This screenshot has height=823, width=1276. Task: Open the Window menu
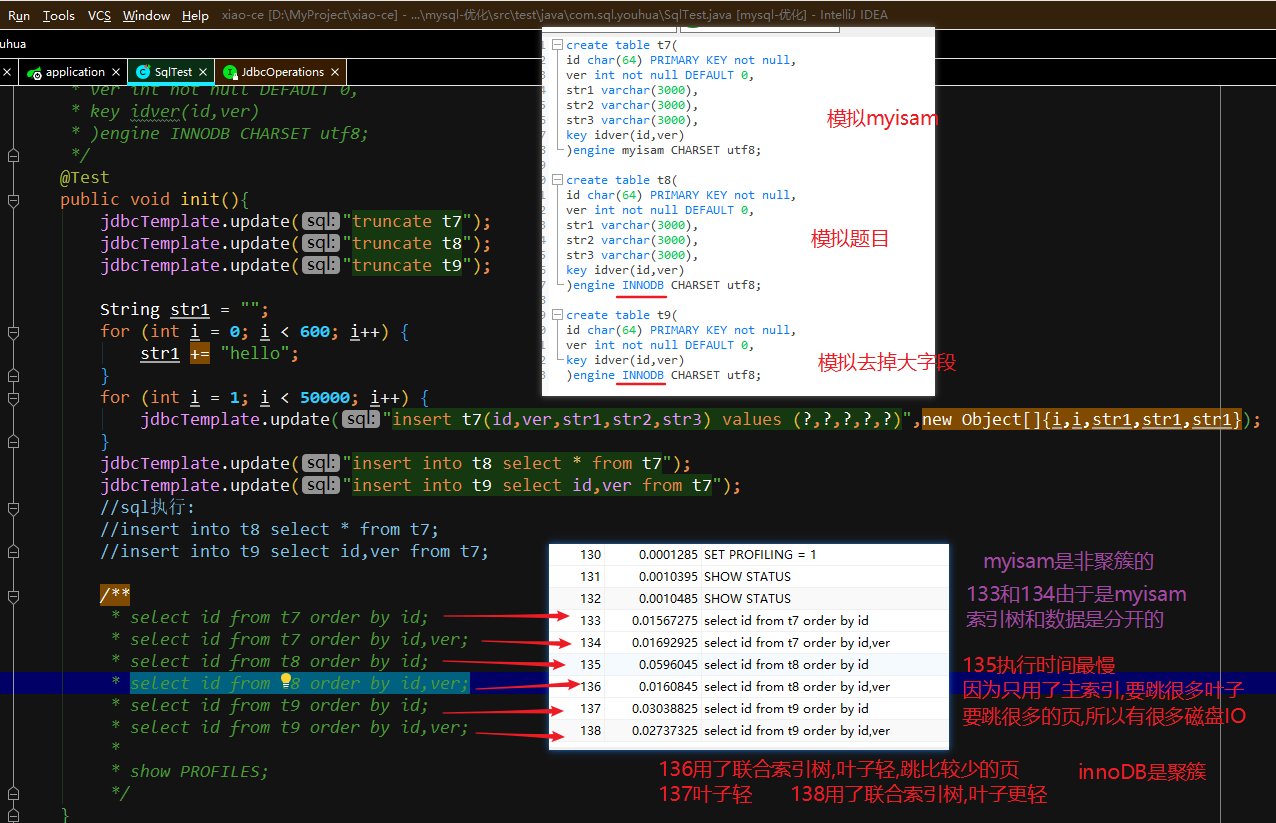tap(146, 15)
